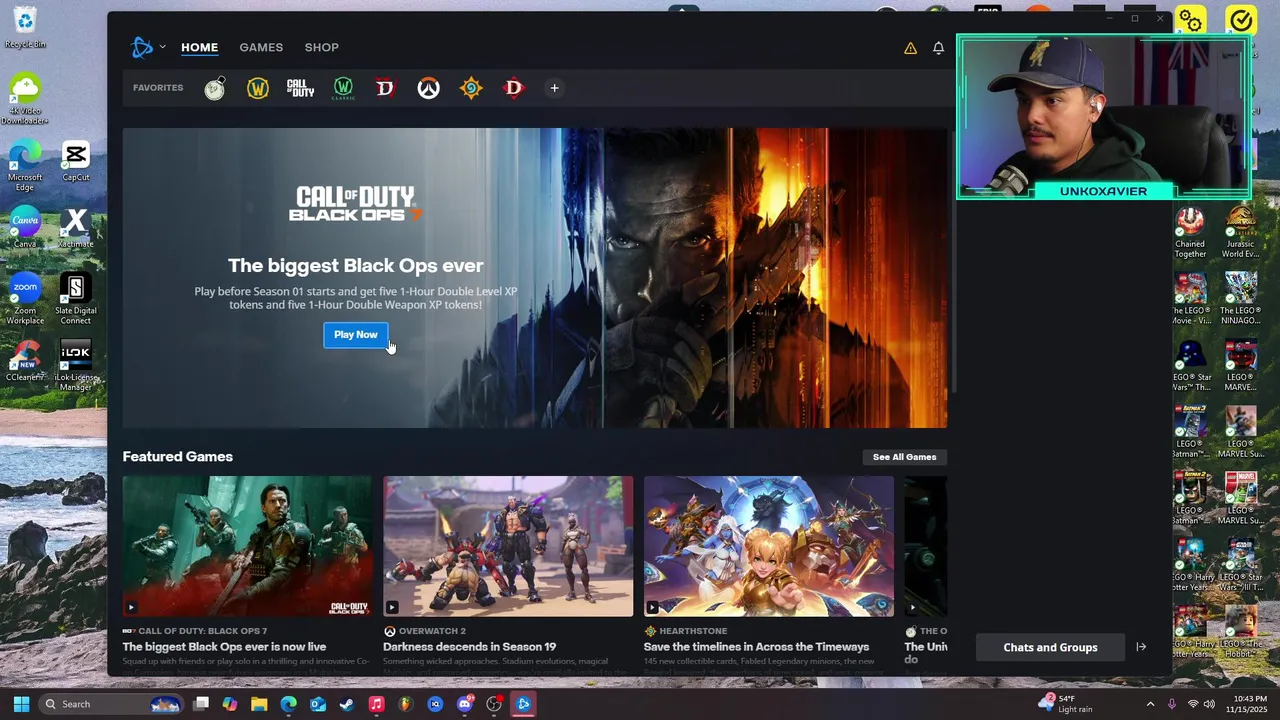Click the See All Games button

tap(904, 457)
